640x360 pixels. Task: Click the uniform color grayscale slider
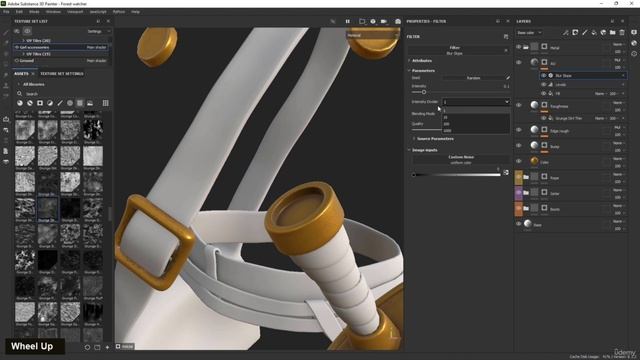[x=457, y=175]
